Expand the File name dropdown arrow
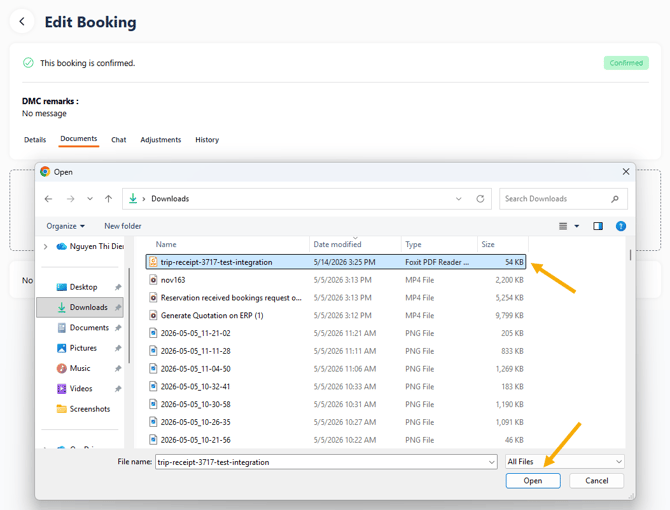This screenshot has height=510, width=670. tap(492, 462)
